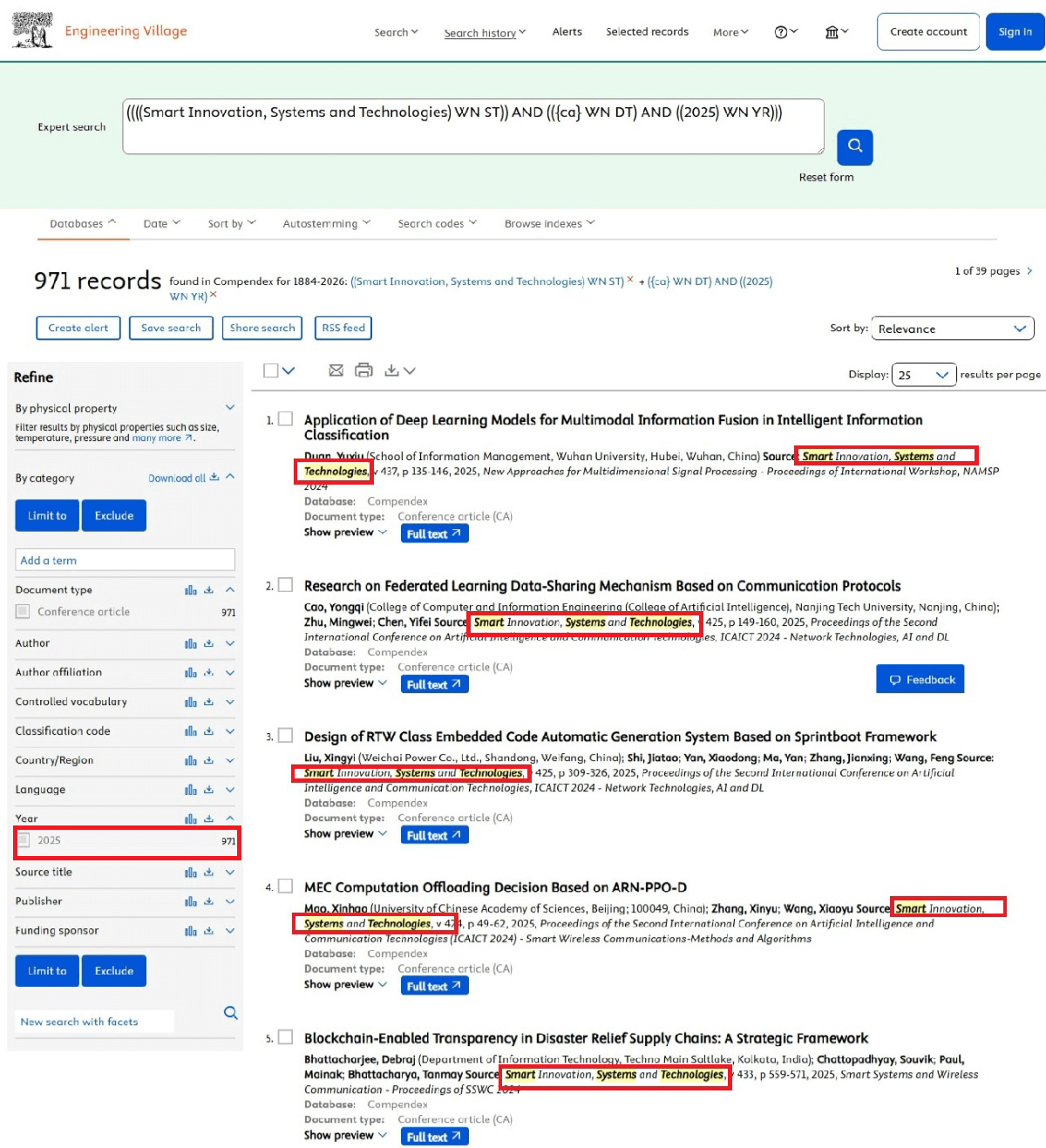
Task: Select record 4 MEC Computation Offloading checkbox
Action: click(285, 886)
